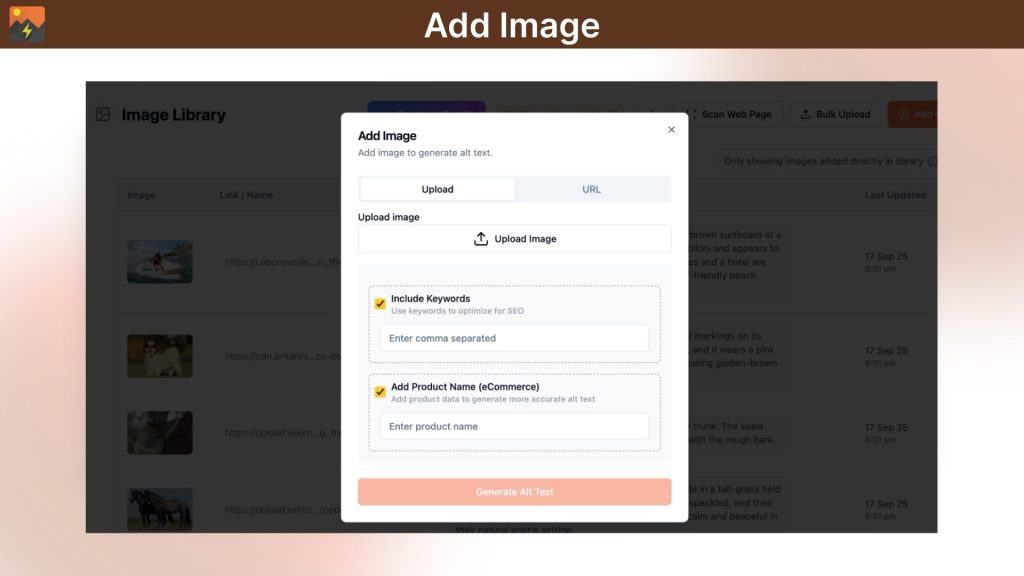This screenshot has width=1024, height=576.
Task: Click the Upload Image button
Action: tap(514, 238)
